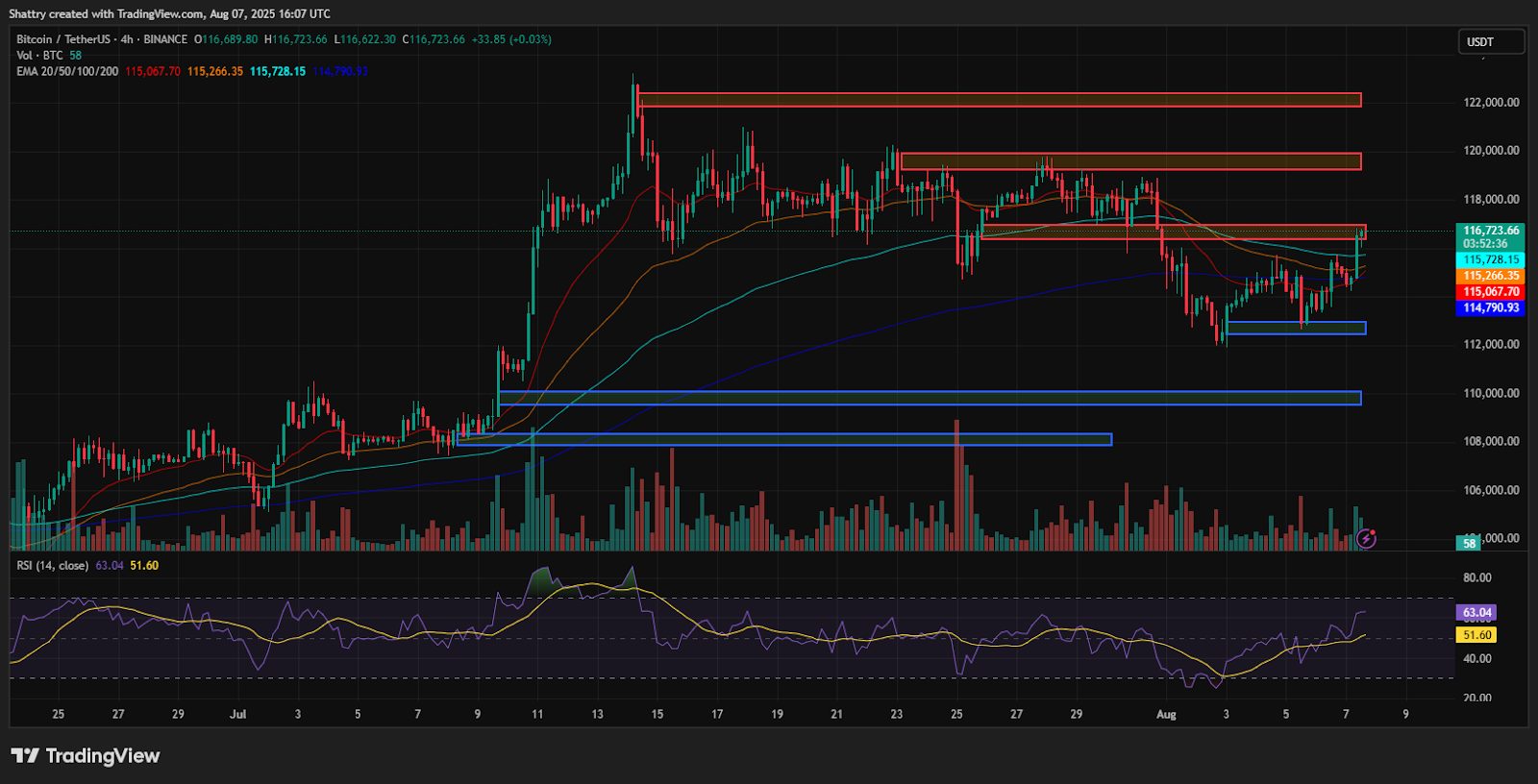
Task: Click the EMA 20/50/100/200 indicator label
Action: pyautogui.click(x=67, y=71)
